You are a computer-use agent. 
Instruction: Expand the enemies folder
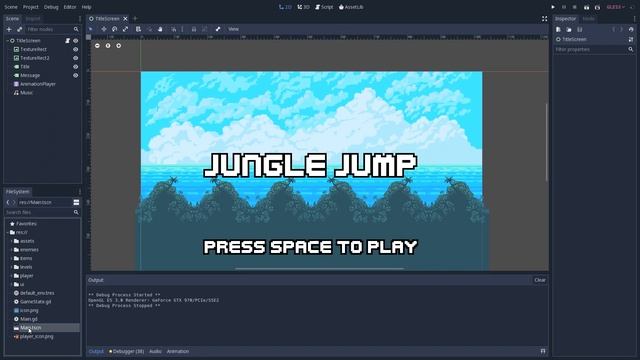(11, 250)
